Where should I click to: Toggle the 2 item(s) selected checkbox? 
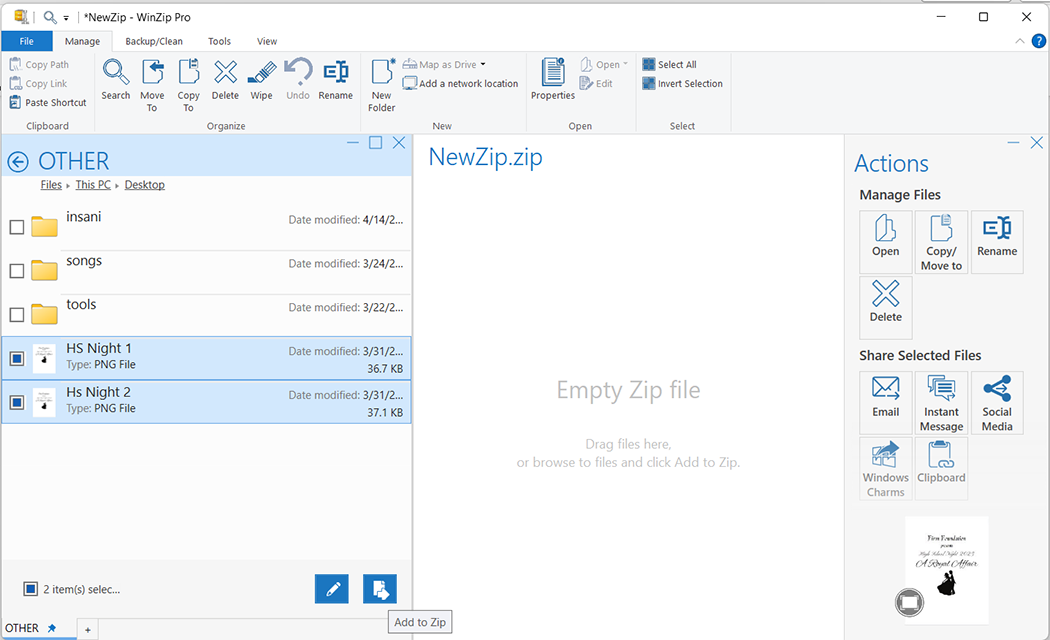click(30, 589)
